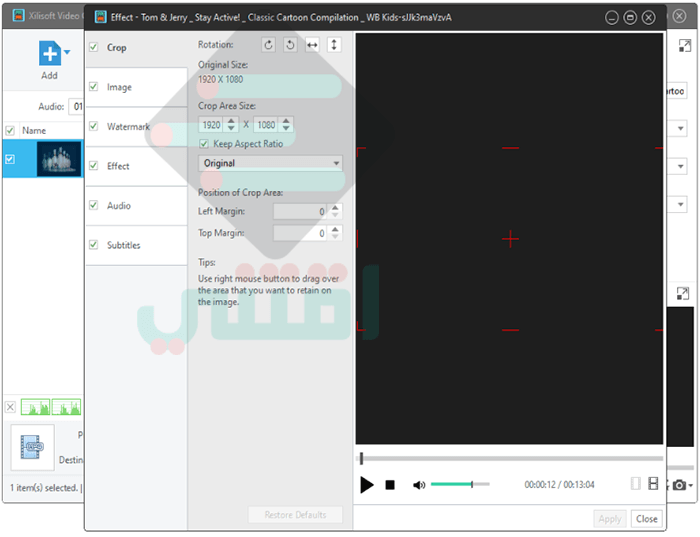The image size is (700, 537).
Task: Play the preview video
Action: (367, 485)
